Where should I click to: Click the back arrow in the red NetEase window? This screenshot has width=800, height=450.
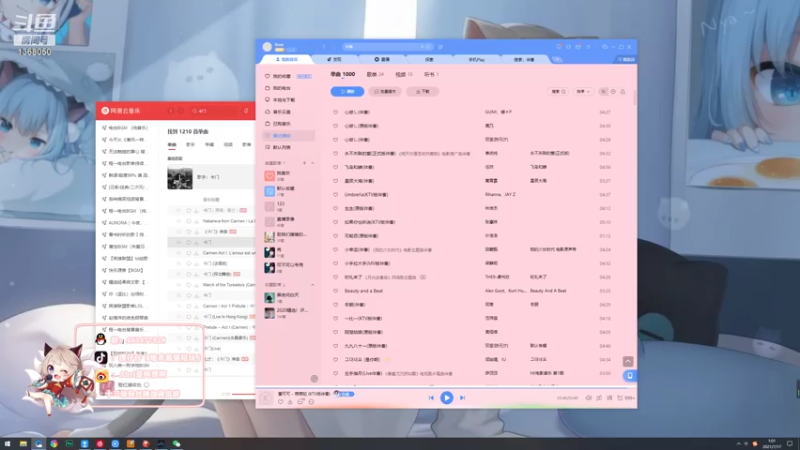[x=171, y=111]
